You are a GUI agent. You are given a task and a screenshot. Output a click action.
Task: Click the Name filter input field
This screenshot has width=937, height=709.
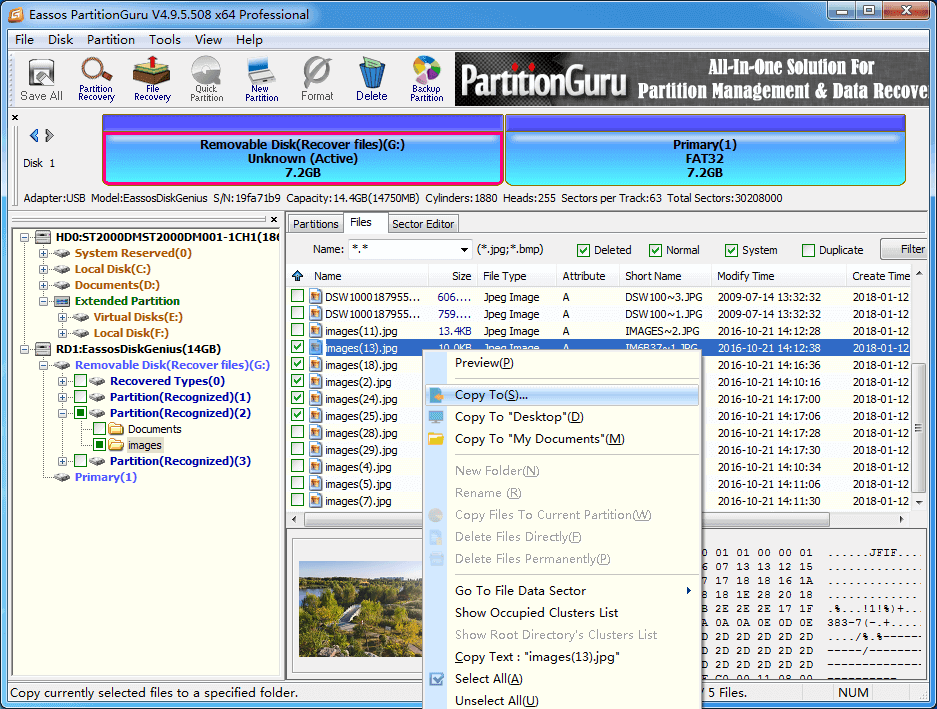[x=404, y=249]
